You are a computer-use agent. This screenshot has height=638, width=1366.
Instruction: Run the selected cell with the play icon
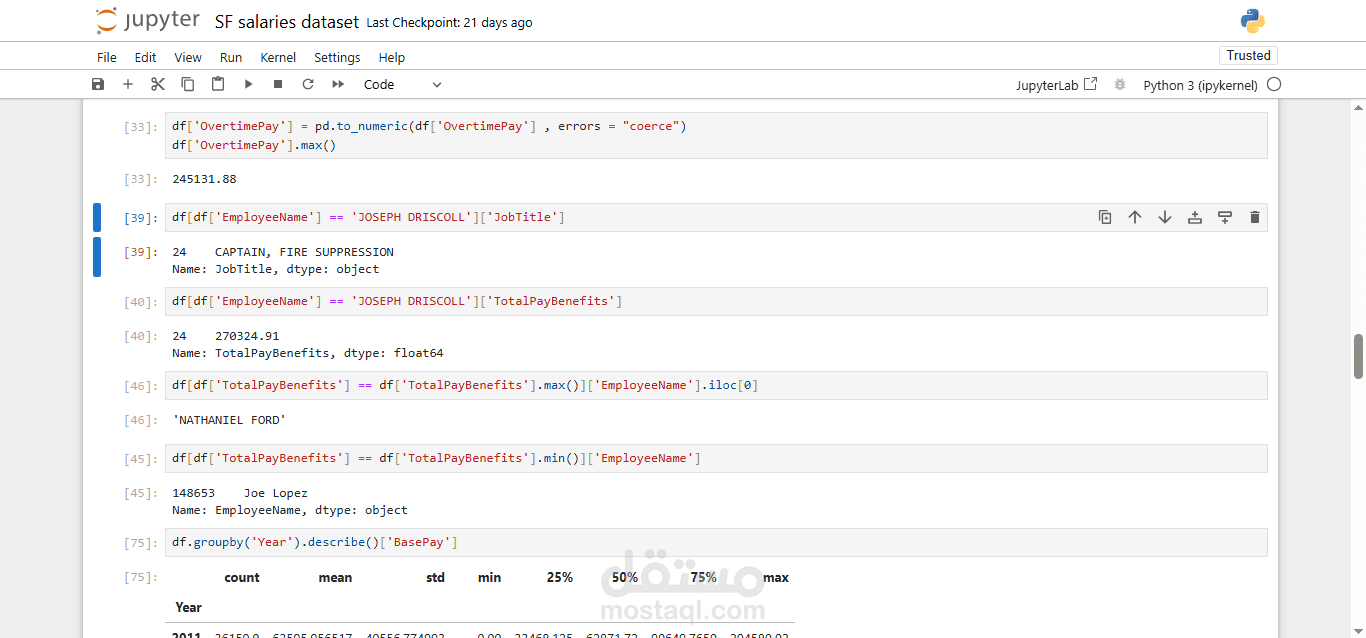[x=248, y=85]
